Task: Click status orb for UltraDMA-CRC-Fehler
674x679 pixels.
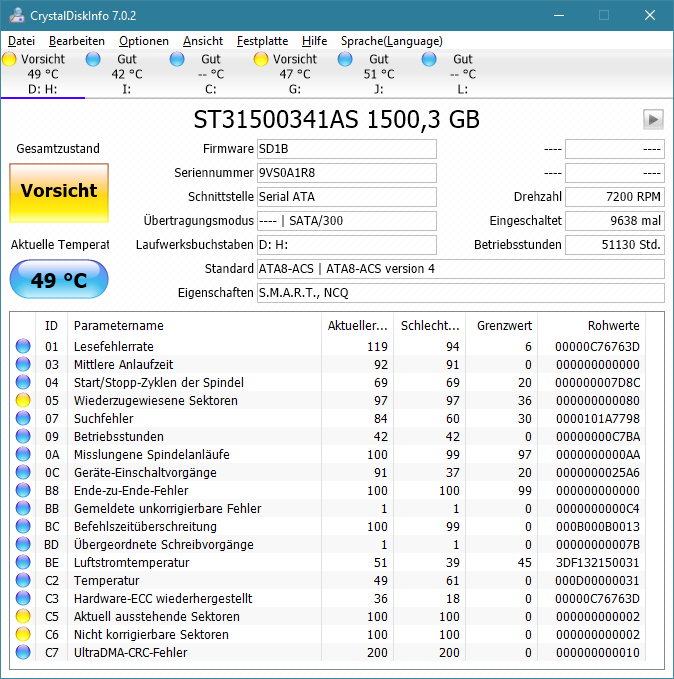Action: [23, 652]
